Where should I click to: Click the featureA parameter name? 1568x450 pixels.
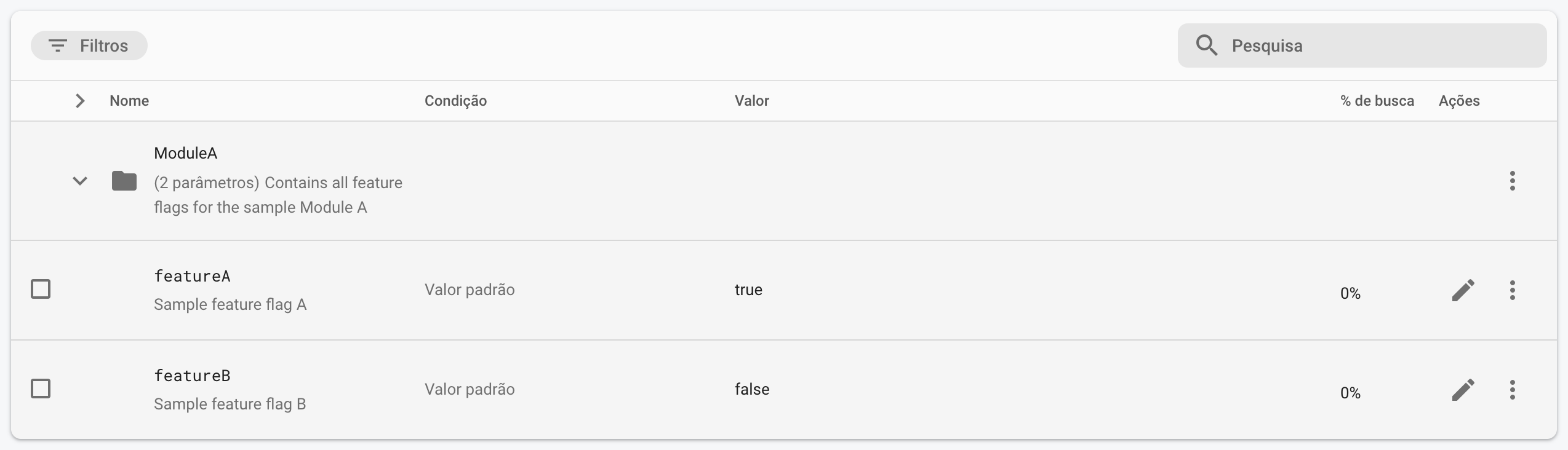click(192, 276)
